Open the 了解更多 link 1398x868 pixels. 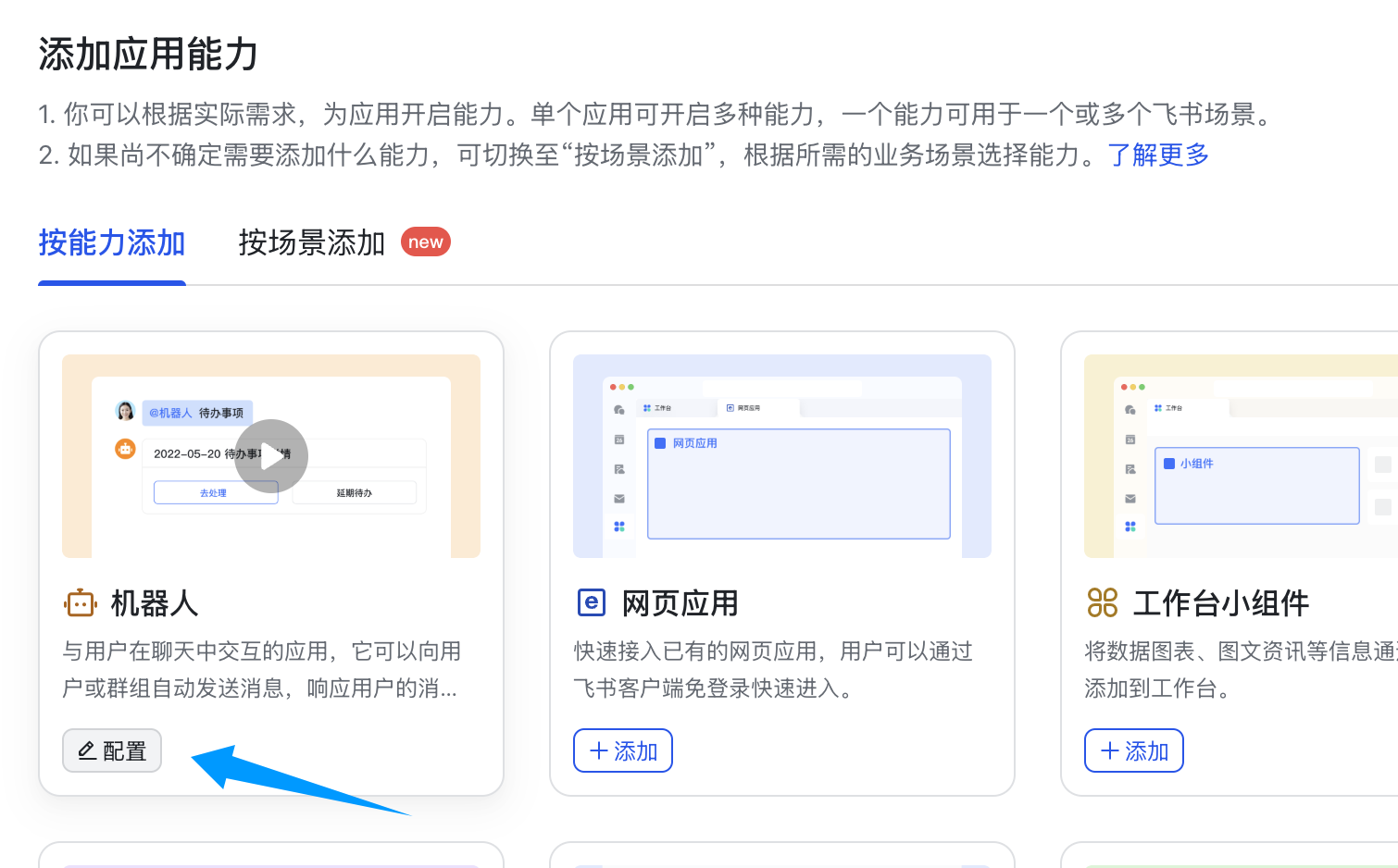coord(1157,155)
